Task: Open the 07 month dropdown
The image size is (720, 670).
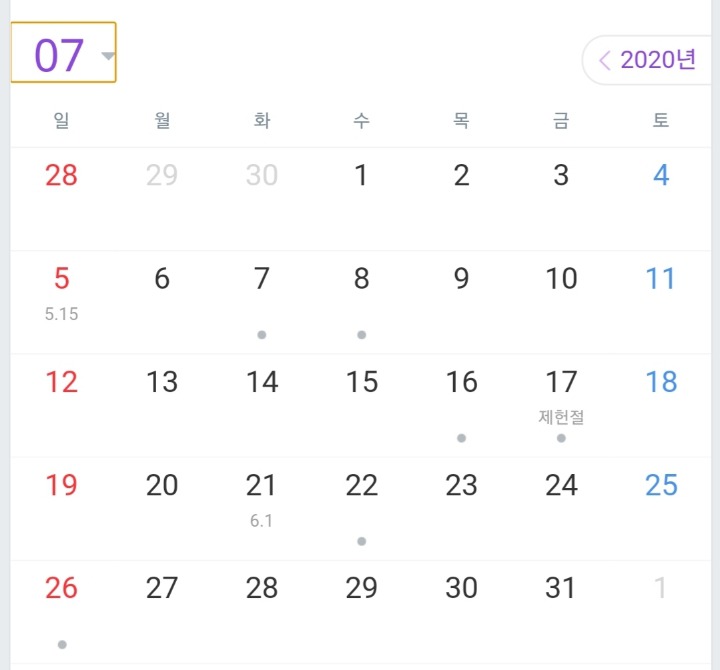Action: (60, 54)
